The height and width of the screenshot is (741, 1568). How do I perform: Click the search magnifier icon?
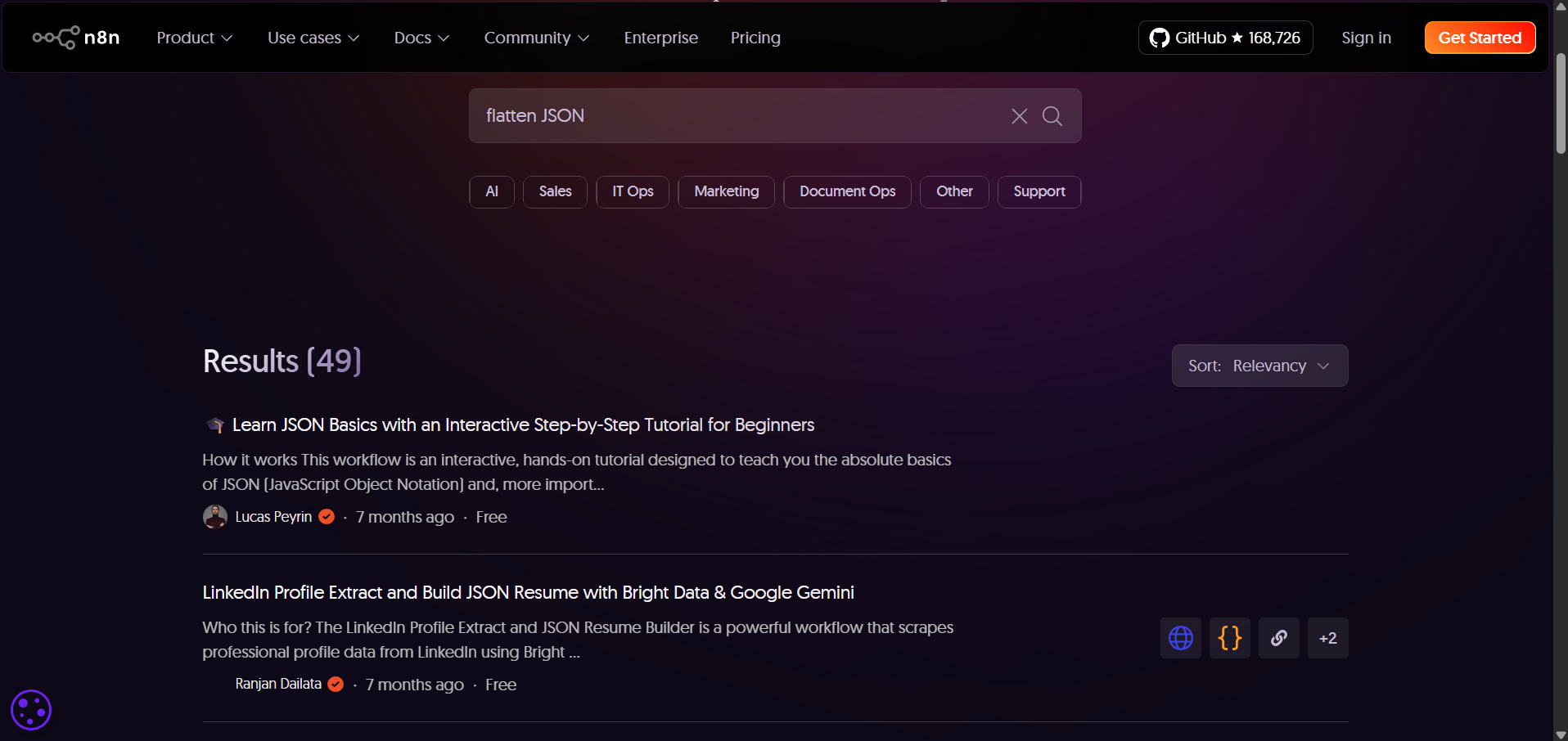(1052, 116)
